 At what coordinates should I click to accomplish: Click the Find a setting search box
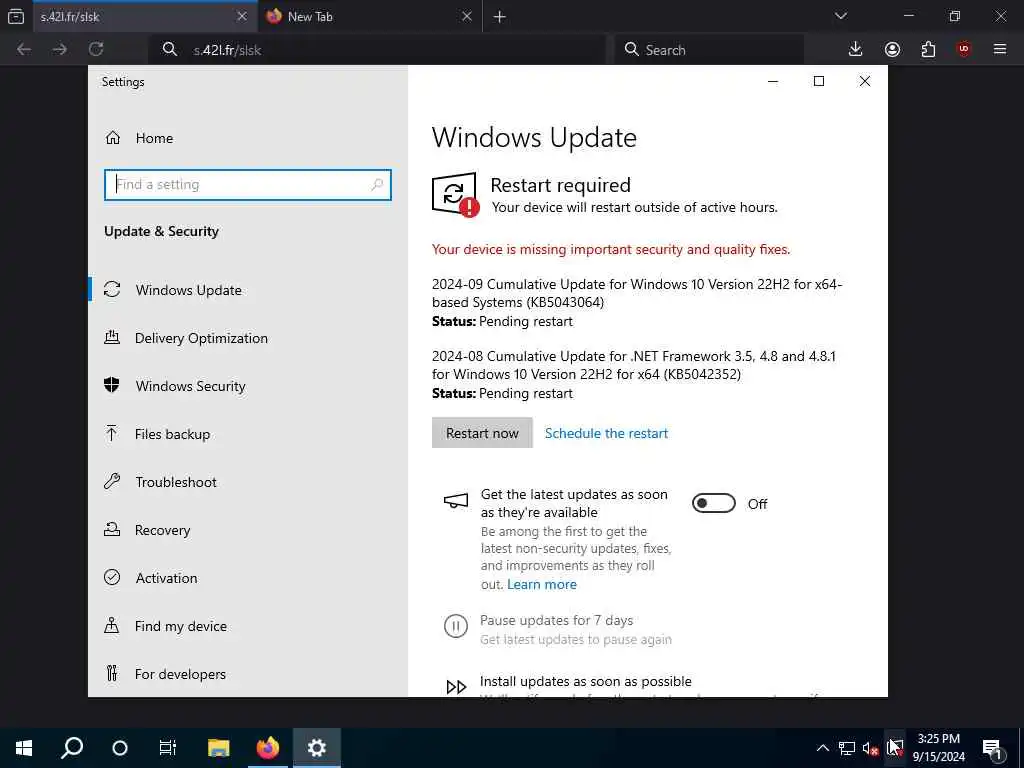(x=248, y=185)
